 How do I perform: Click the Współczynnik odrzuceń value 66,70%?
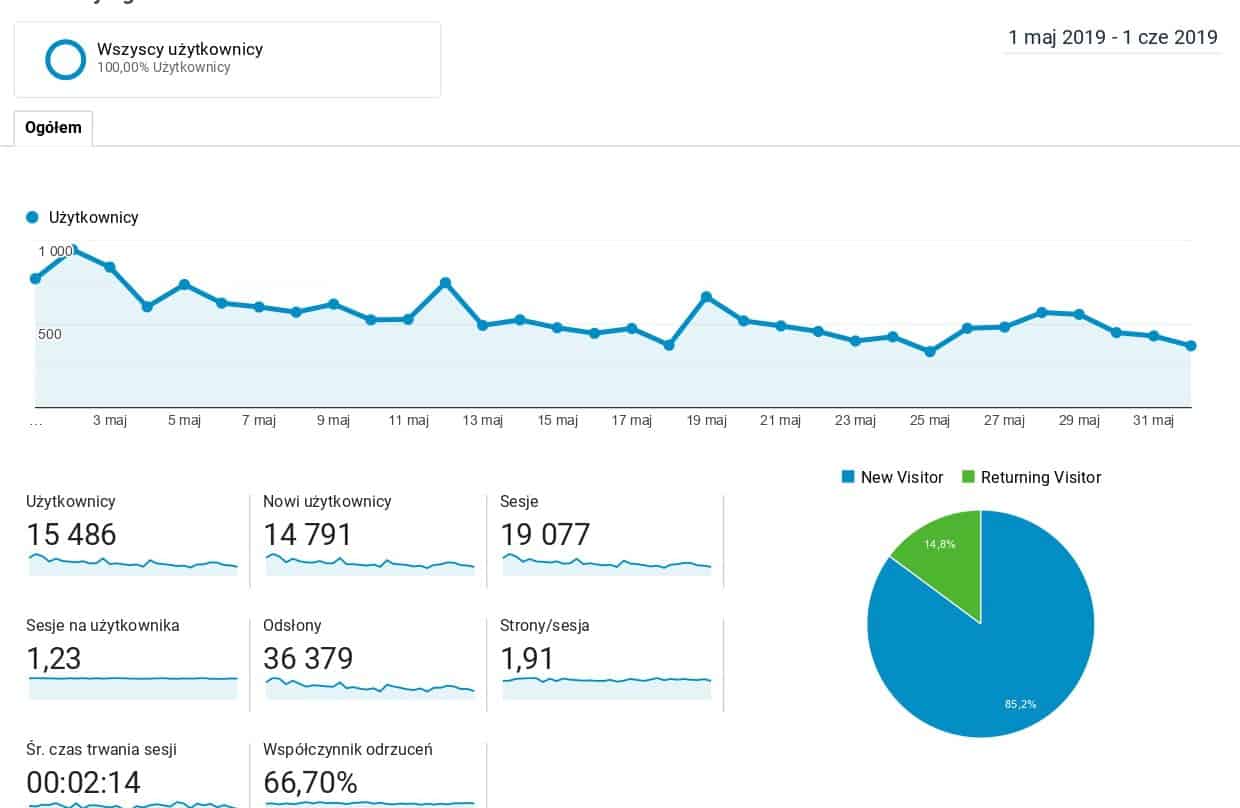(x=310, y=782)
